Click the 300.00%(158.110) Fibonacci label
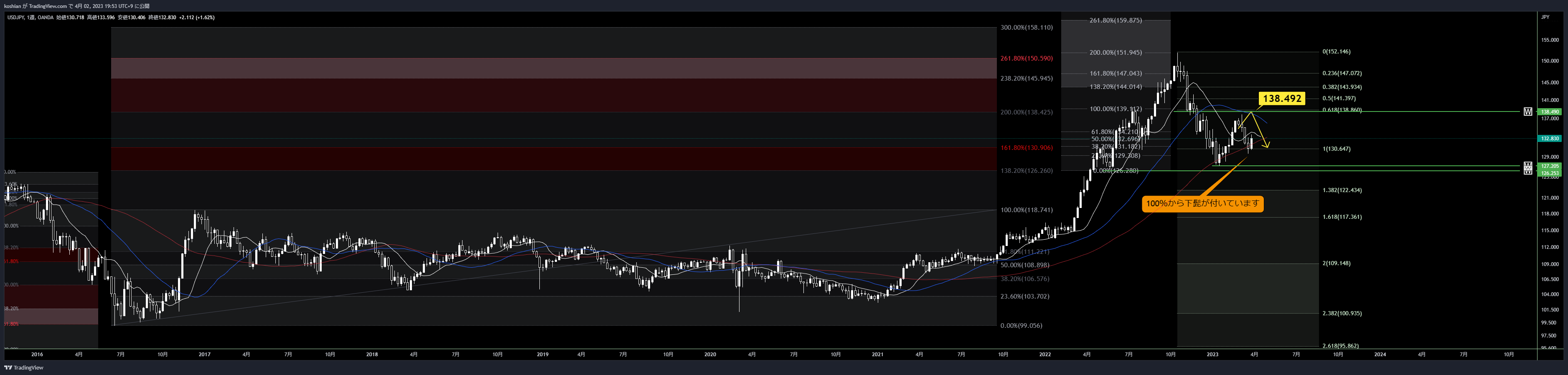This screenshot has width=1568, height=375. 1026,28
